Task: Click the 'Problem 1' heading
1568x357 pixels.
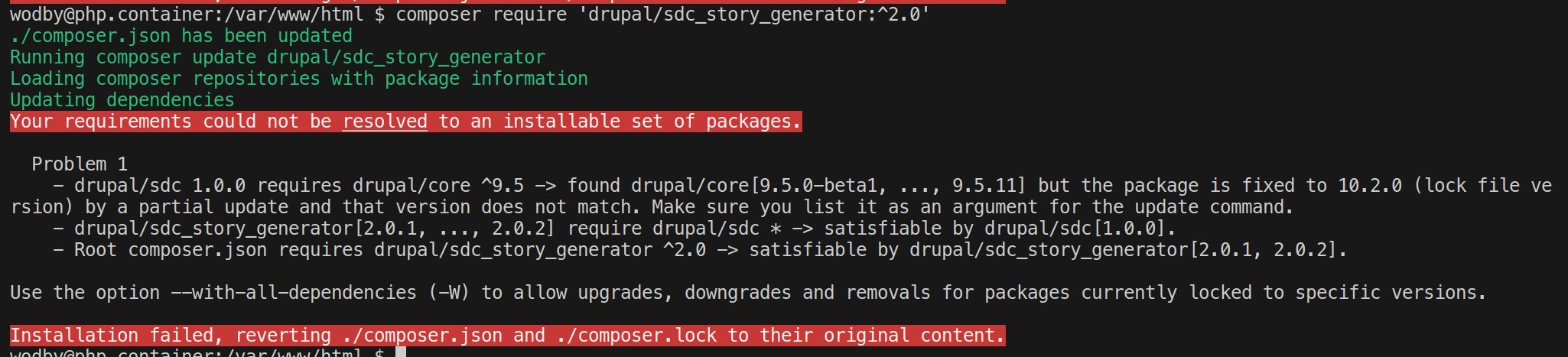Action: (80, 164)
